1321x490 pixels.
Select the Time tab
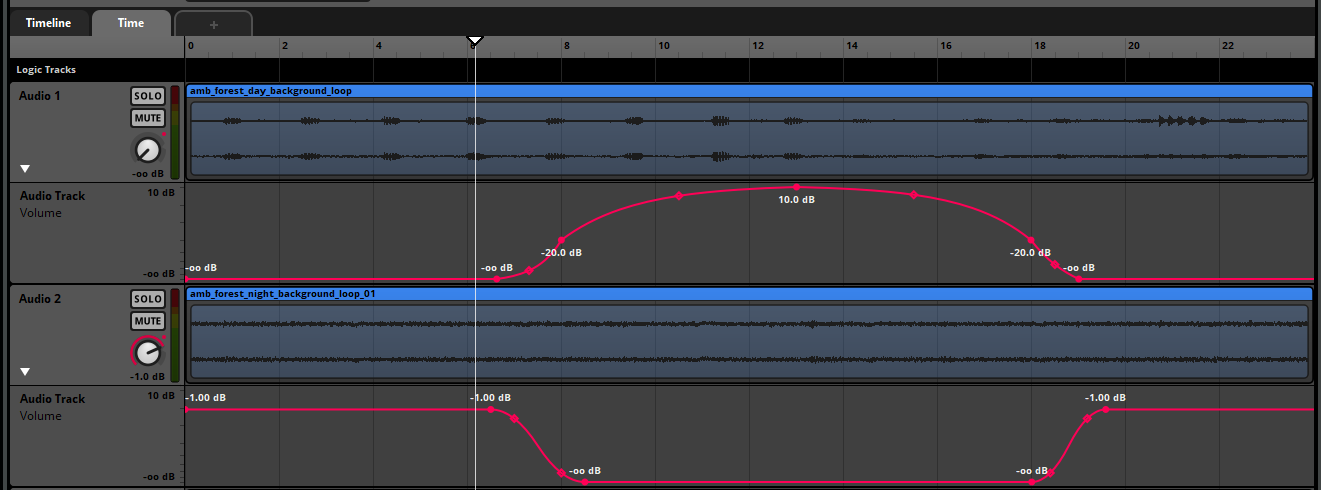click(131, 23)
